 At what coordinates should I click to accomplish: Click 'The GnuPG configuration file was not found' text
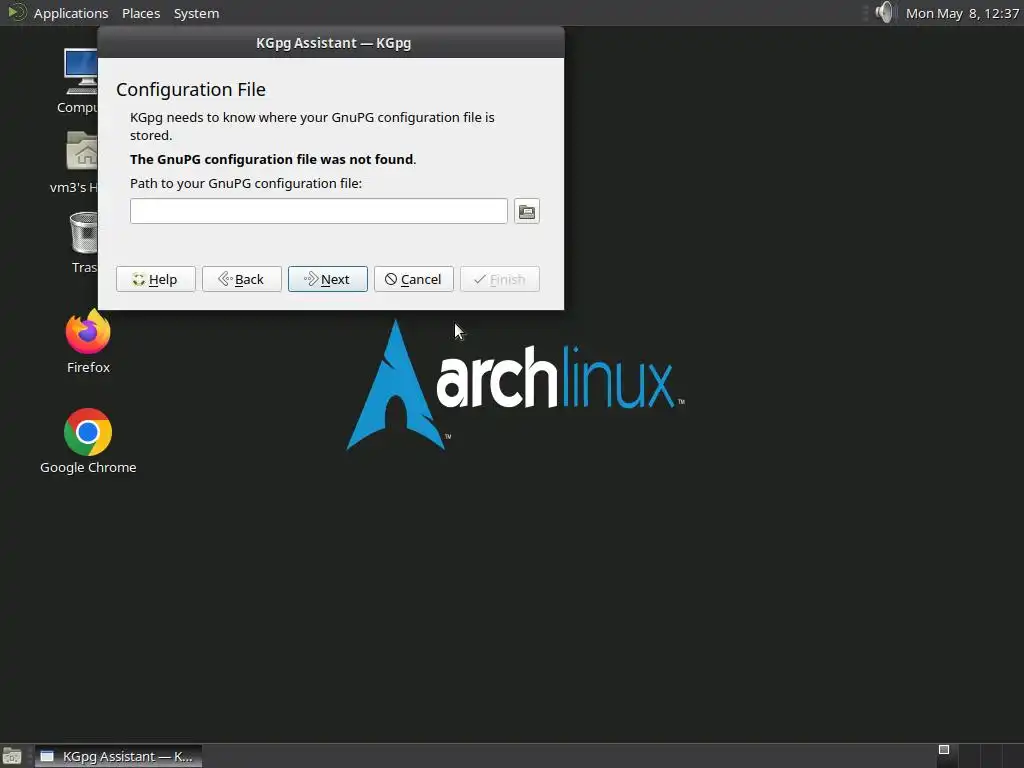[x=273, y=159]
